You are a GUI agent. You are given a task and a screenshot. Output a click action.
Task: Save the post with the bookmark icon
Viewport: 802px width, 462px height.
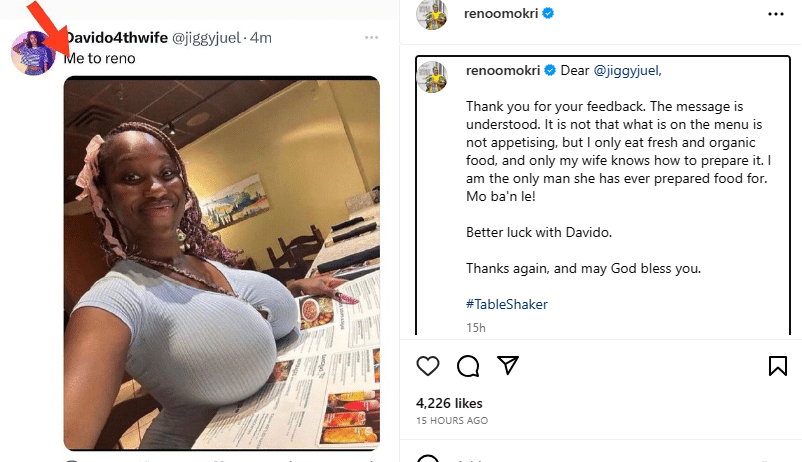coord(777,366)
